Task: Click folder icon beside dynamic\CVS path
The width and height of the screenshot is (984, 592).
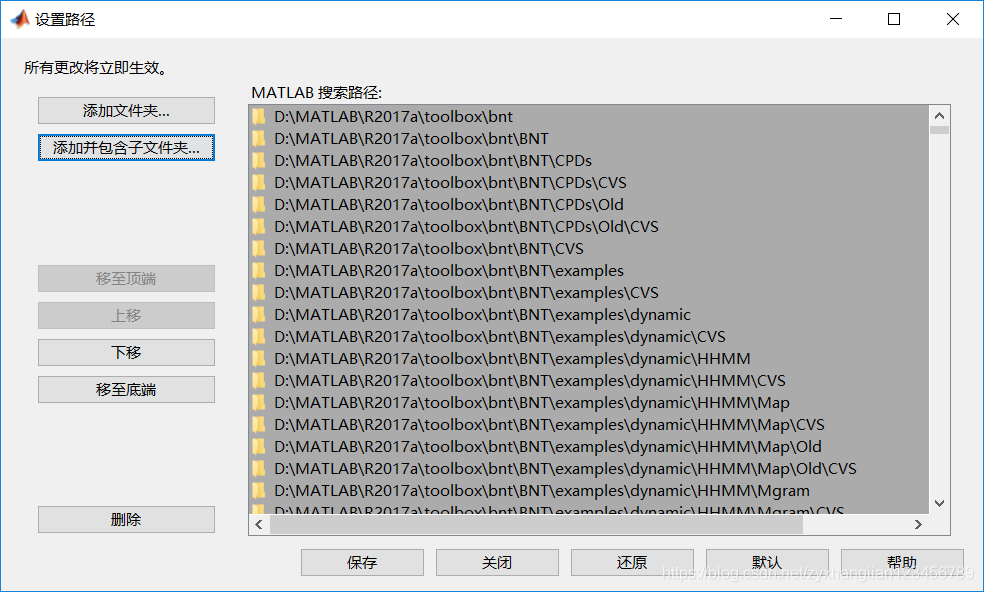Action: click(x=259, y=336)
